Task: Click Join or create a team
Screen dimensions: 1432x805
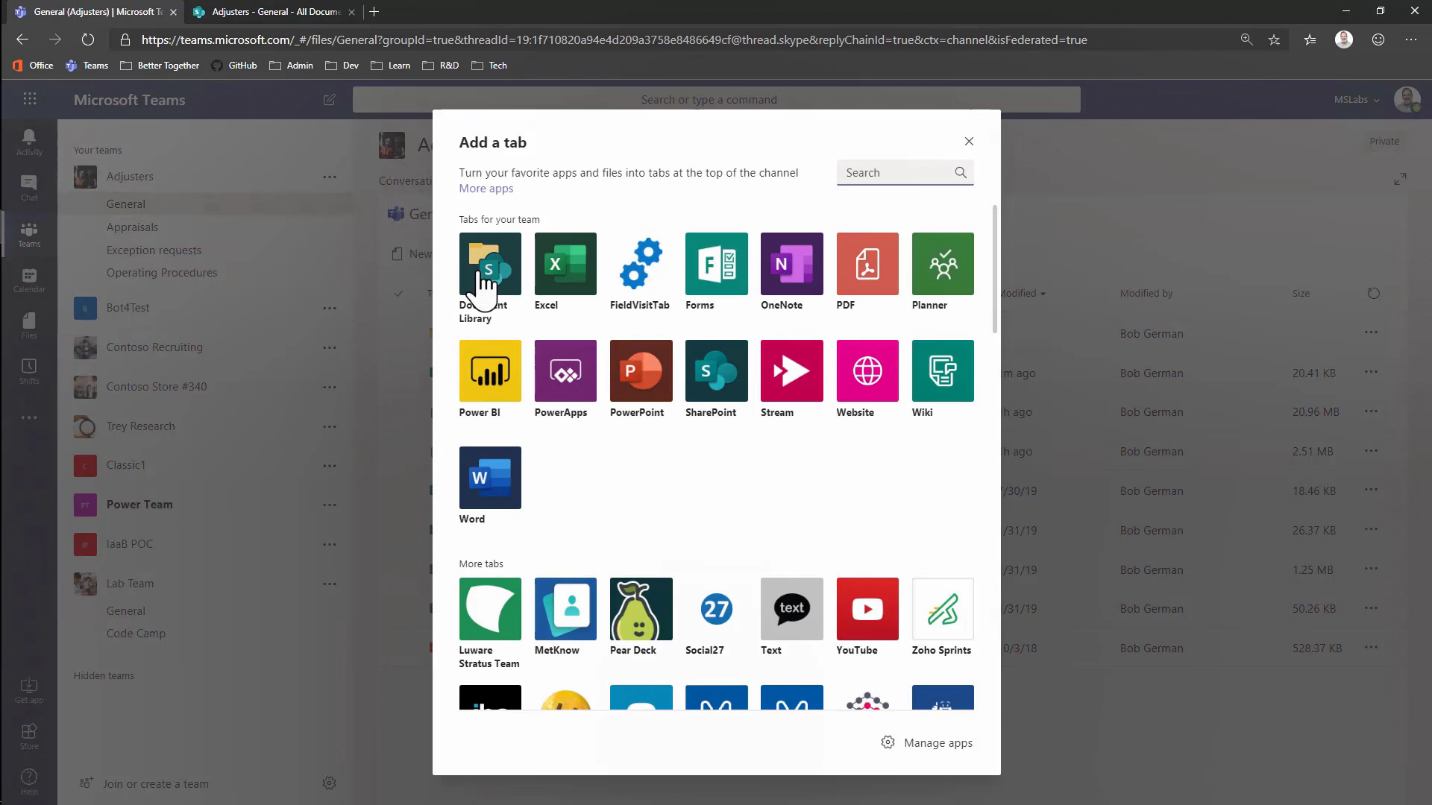Action: point(146,784)
